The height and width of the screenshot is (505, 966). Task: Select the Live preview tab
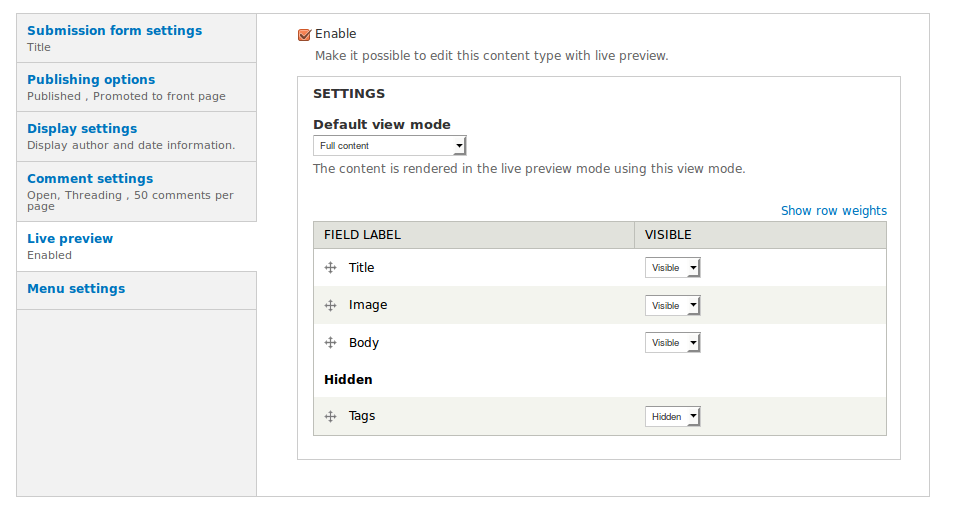[70, 239]
